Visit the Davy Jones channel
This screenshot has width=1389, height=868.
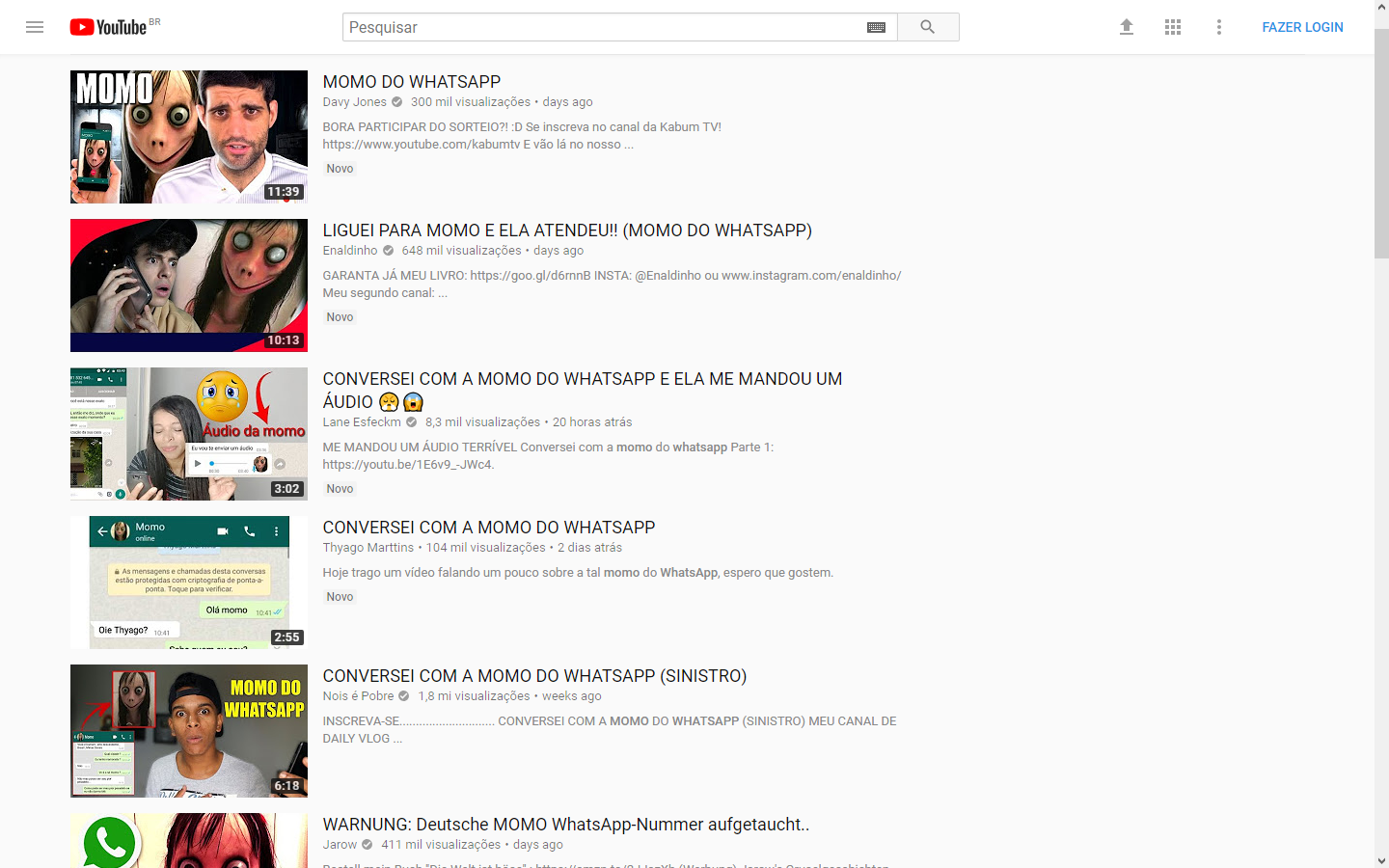[354, 102]
